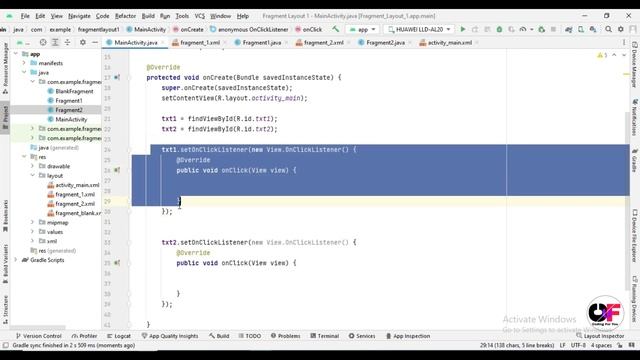Open the Terminal tool window
640x360 pixels.
324,336
